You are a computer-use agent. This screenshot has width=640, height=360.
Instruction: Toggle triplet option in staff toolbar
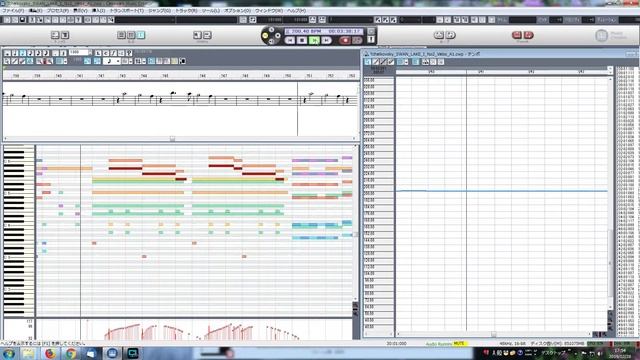[x=63, y=53]
